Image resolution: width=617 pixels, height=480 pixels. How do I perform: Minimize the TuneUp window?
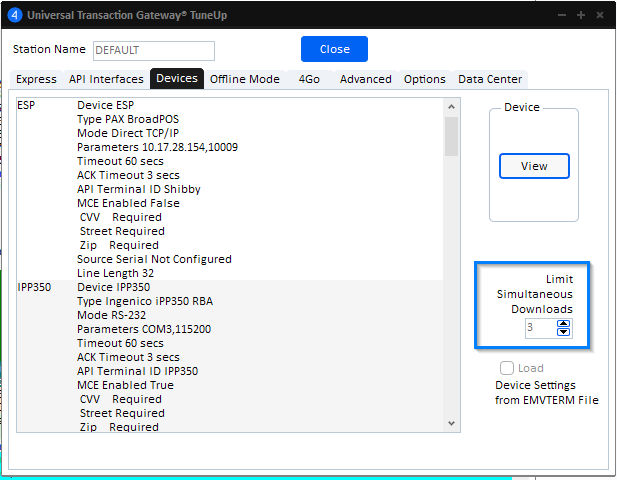(562, 16)
